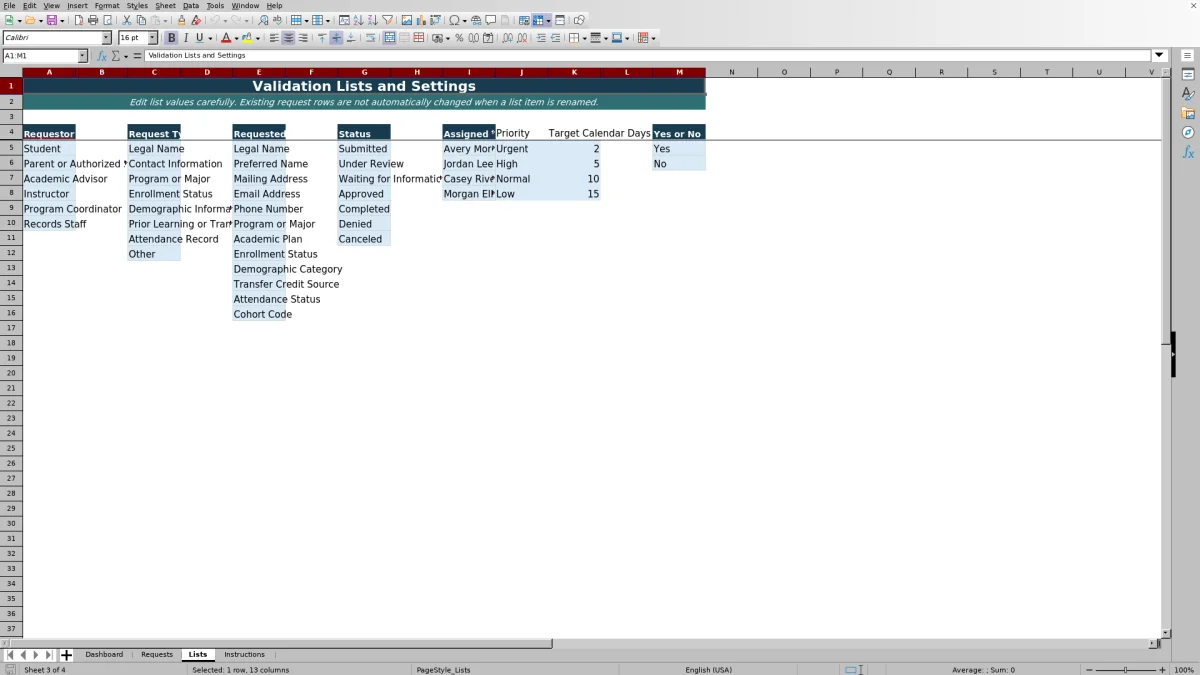Click the Format as Percent icon
1200x675 pixels.
click(x=459, y=38)
